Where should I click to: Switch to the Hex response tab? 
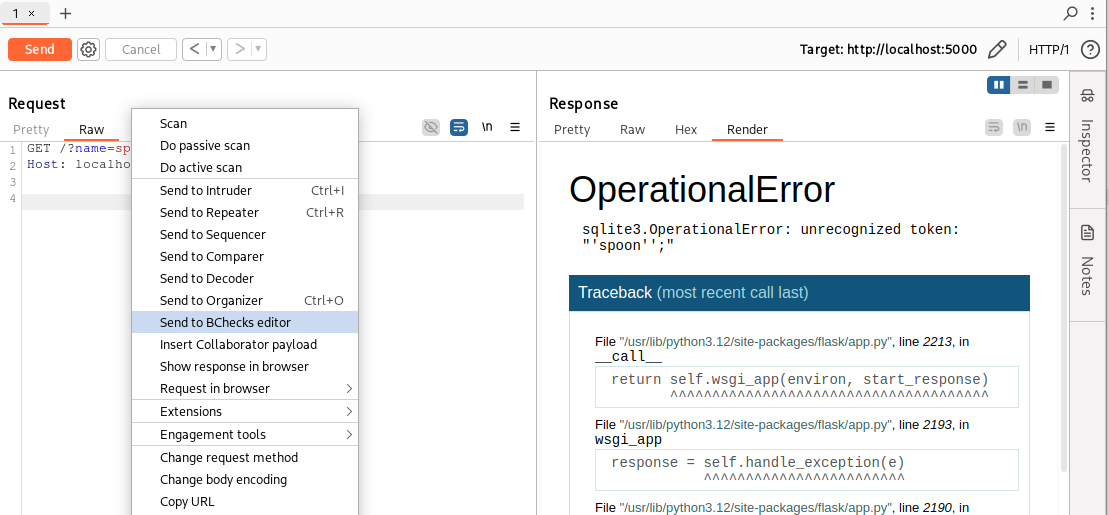click(686, 129)
